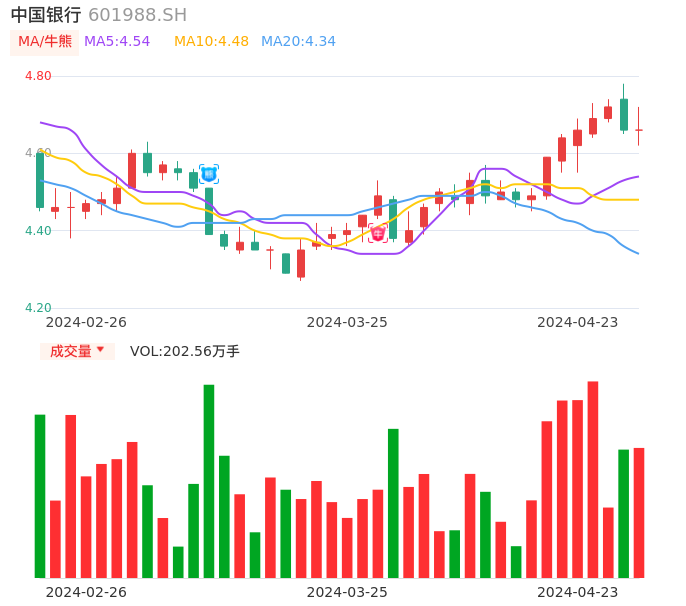Select 2024-03-25 on the price chart axis

tap(347, 322)
